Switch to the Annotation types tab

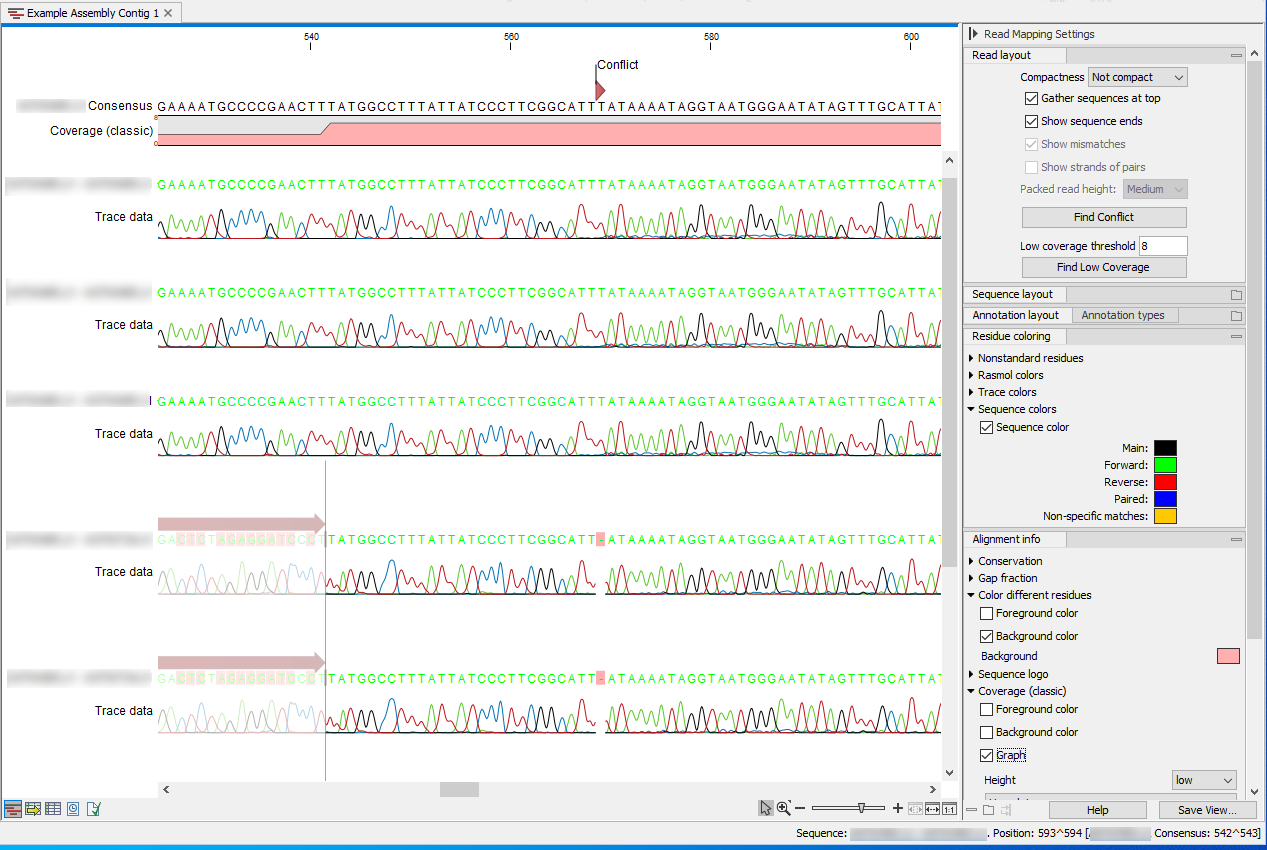[x=1124, y=315]
